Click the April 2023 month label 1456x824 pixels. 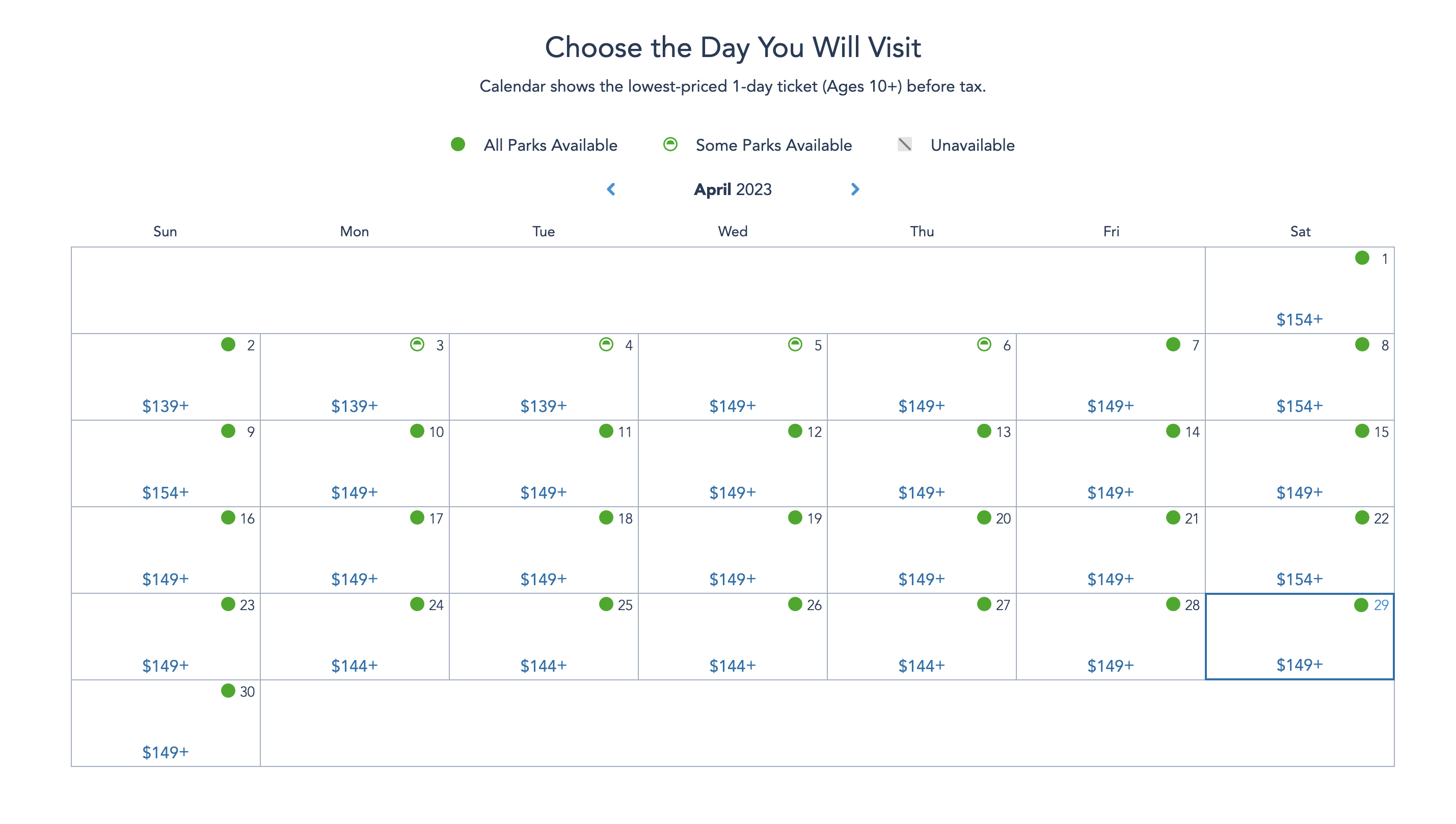point(733,189)
